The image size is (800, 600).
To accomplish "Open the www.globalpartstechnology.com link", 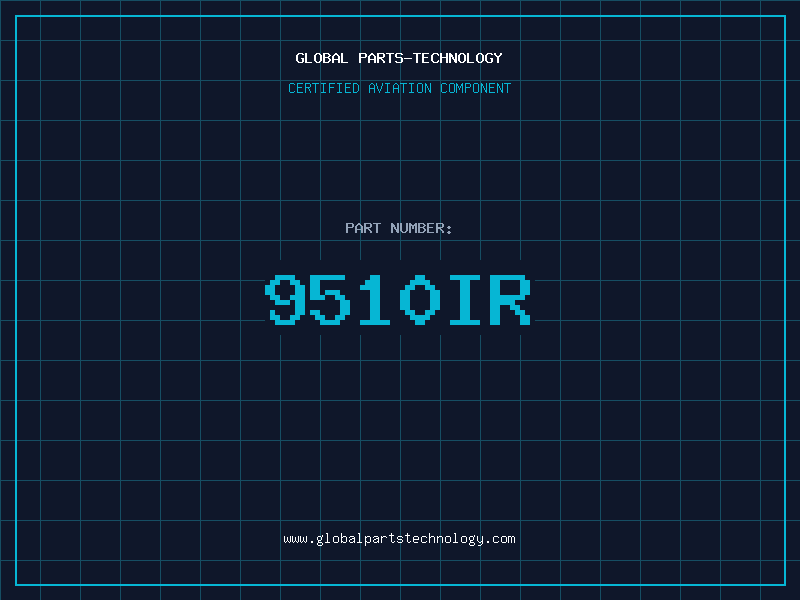I will coord(399,539).
